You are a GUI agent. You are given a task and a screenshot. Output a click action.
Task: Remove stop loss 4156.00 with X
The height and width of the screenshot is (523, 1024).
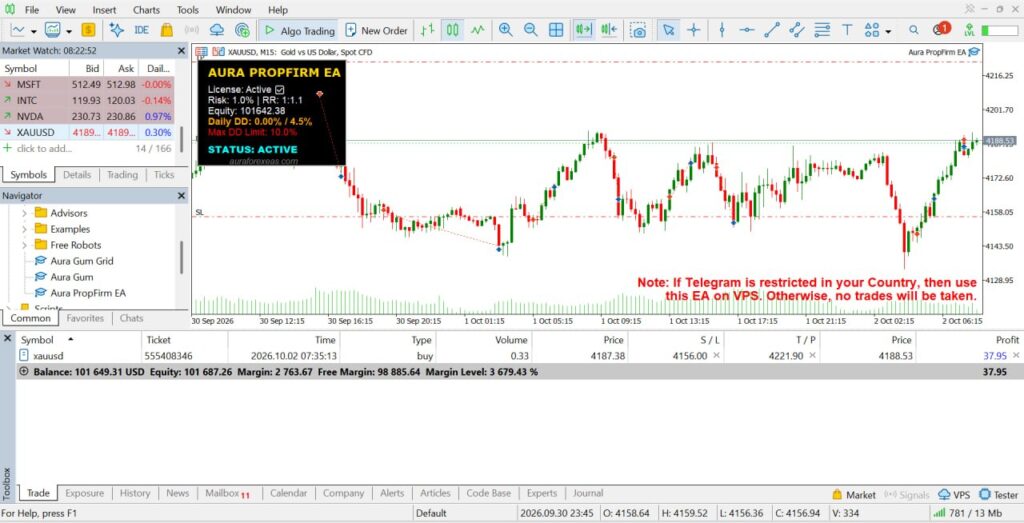pos(716,356)
